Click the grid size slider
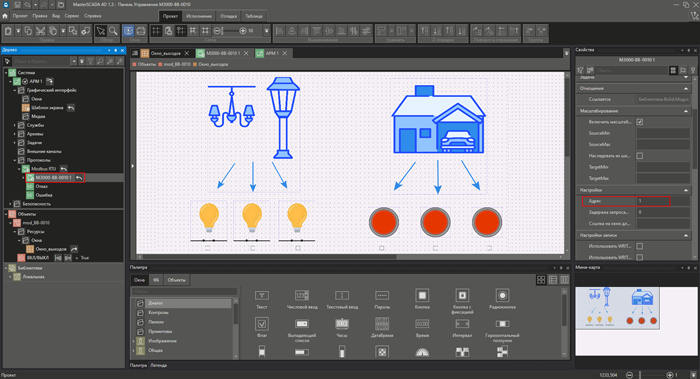The height and width of the screenshot is (379, 700). click(x=230, y=31)
